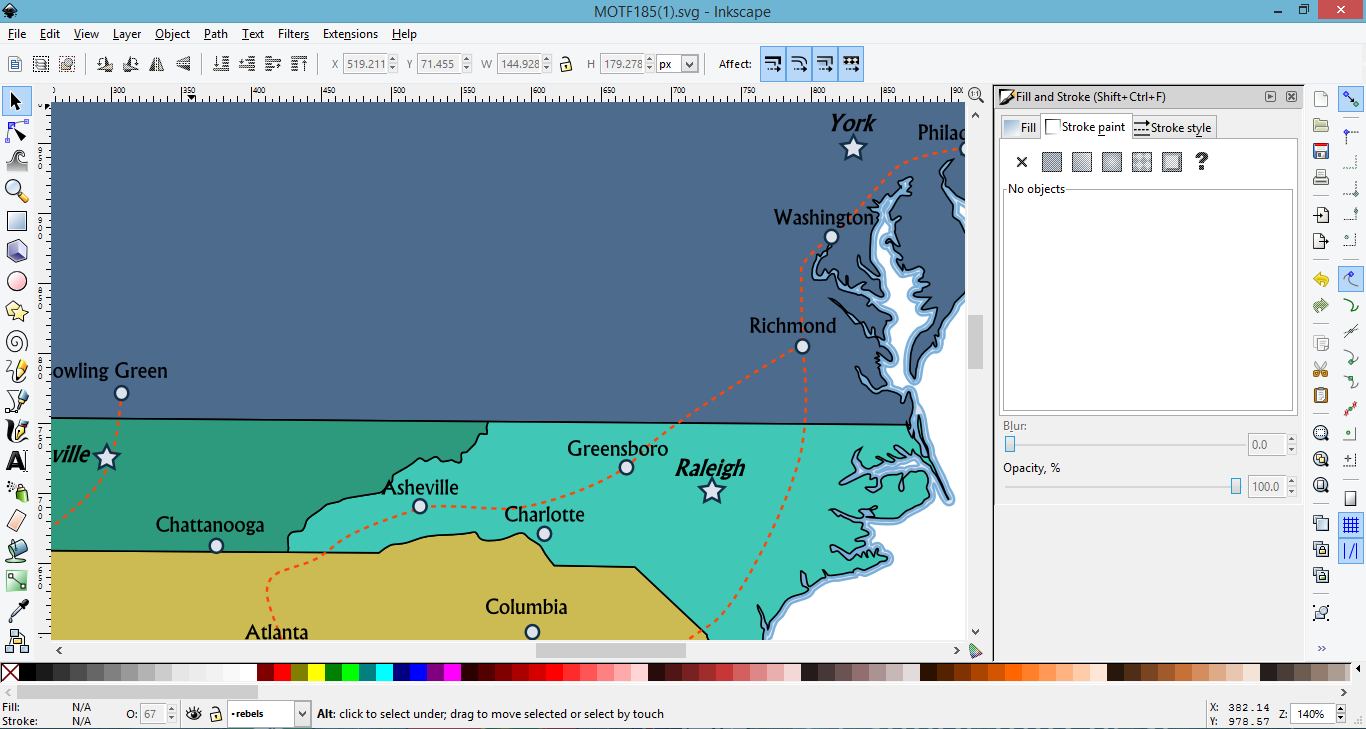Viewport: 1366px width, 729px height.
Task: Select the Gradient tool
Action: [16, 580]
